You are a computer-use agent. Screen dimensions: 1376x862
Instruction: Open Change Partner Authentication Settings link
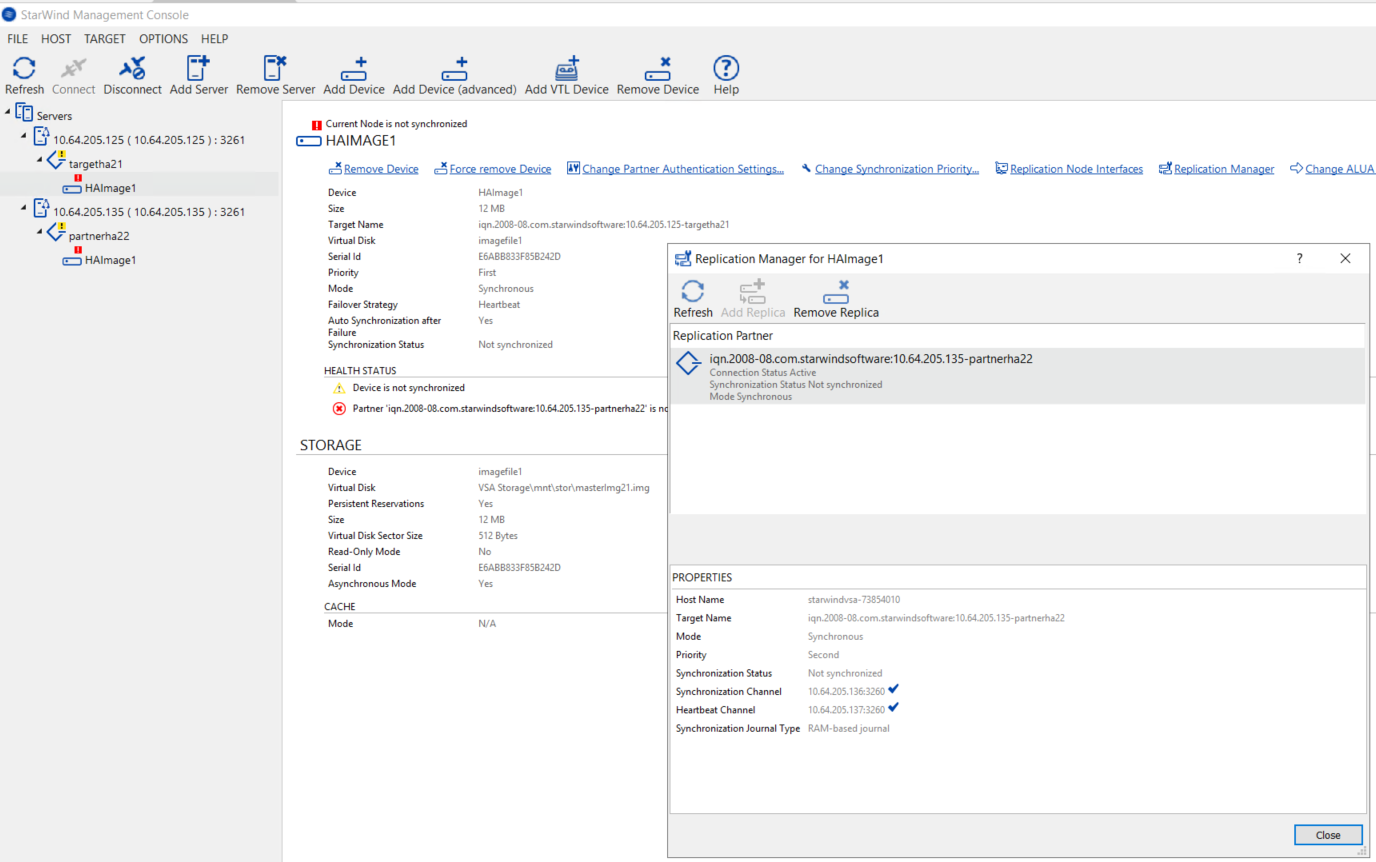[683, 169]
